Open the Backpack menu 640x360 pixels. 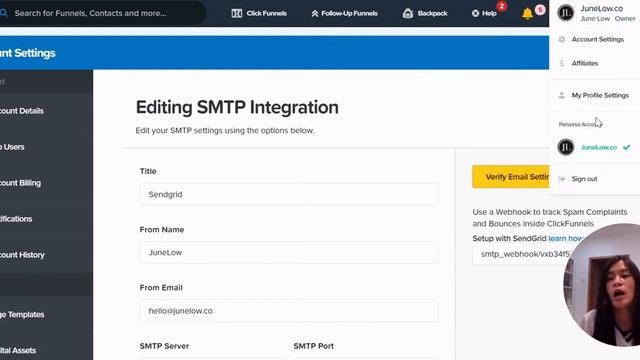pyautogui.click(x=425, y=13)
